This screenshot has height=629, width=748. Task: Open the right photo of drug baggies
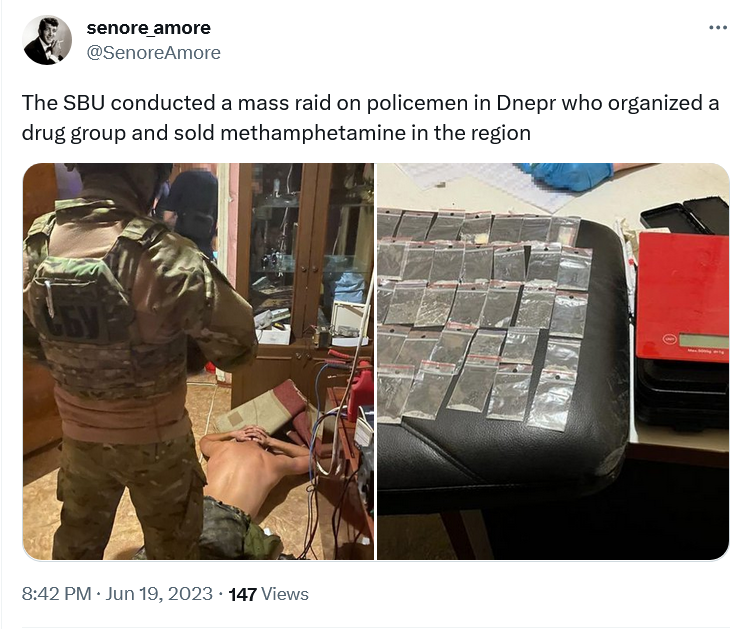pos(553,361)
